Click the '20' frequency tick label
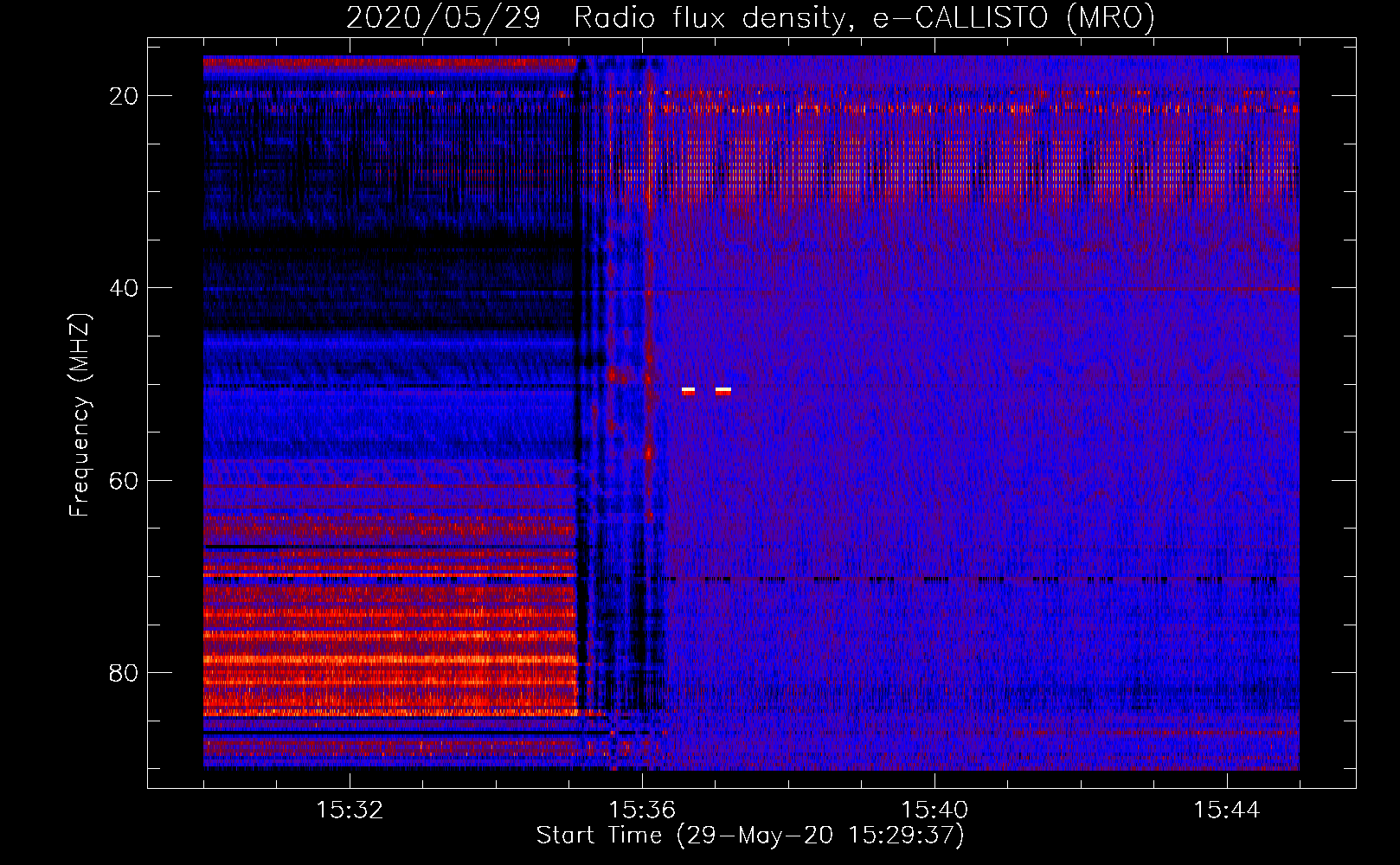1400x865 pixels. [125, 96]
